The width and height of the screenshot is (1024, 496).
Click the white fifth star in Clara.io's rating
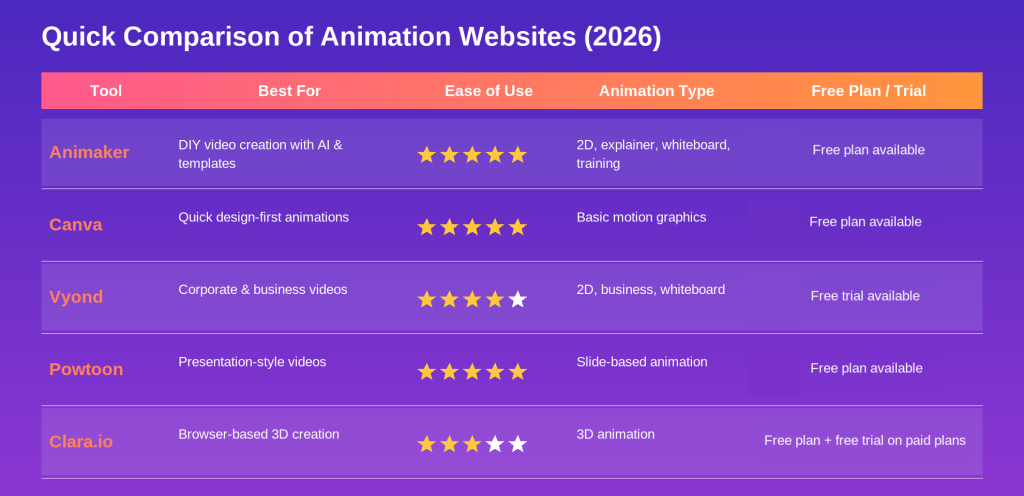coord(517,444)
